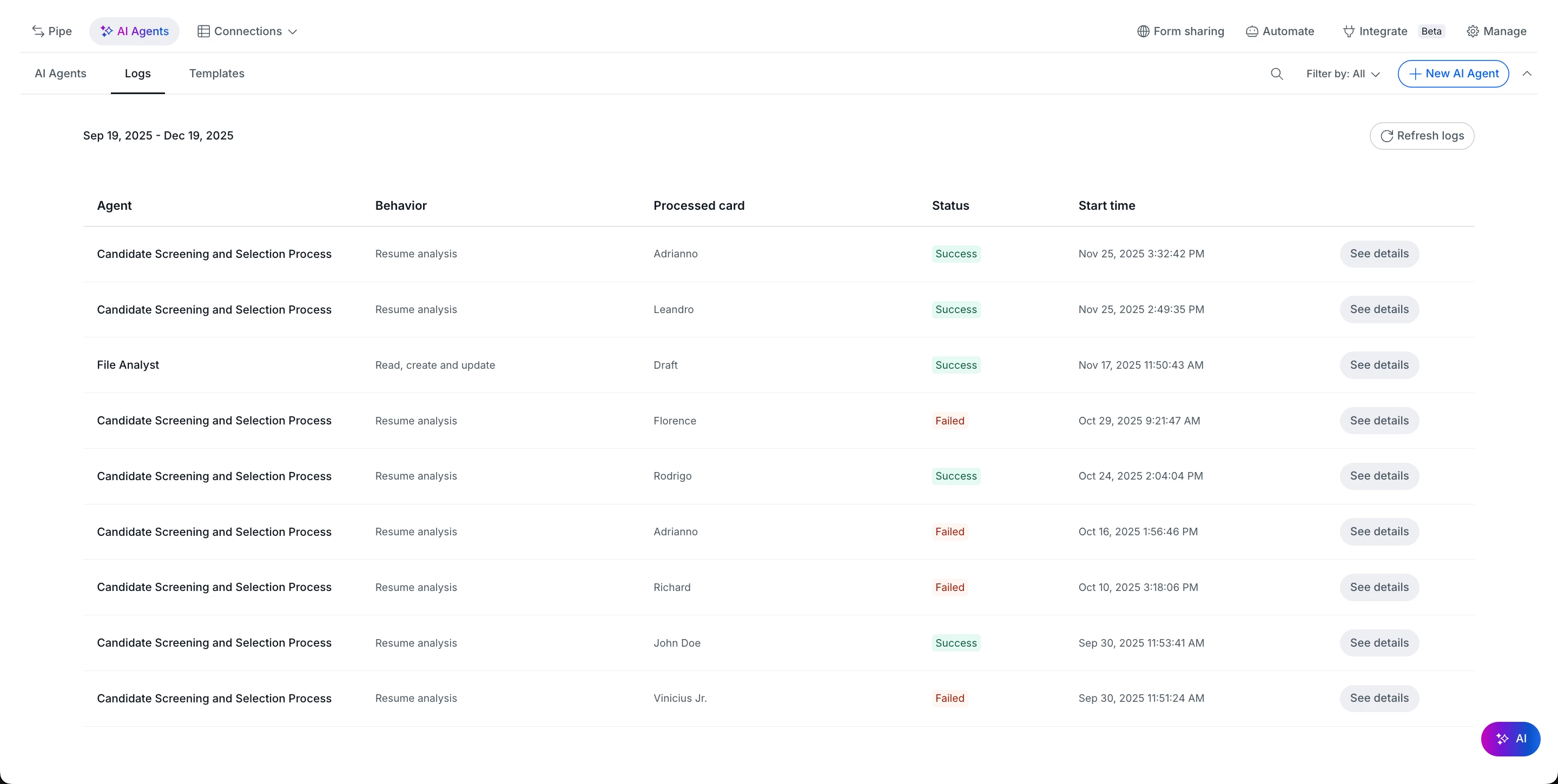Viewport: 1558px width, 784px height.
Task: Open Manage via gear icon
Action: tap(1473, 31)
